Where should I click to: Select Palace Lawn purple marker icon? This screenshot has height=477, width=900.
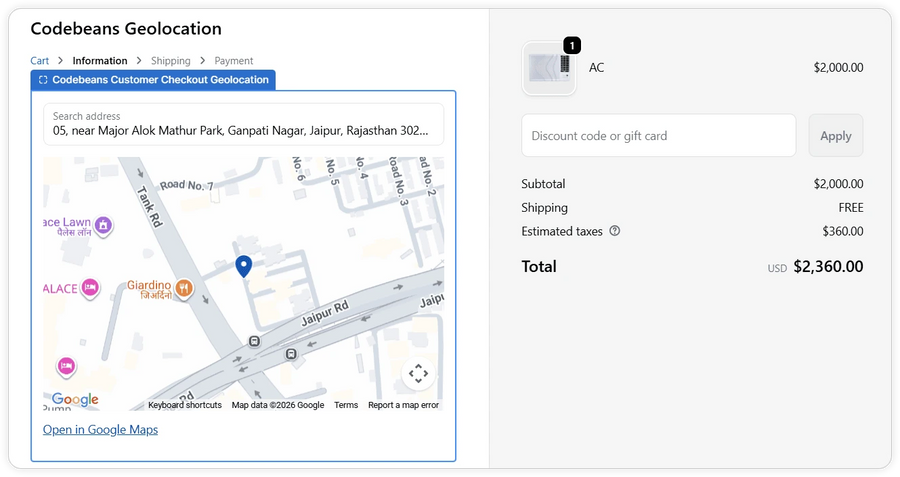click(103, 225)
